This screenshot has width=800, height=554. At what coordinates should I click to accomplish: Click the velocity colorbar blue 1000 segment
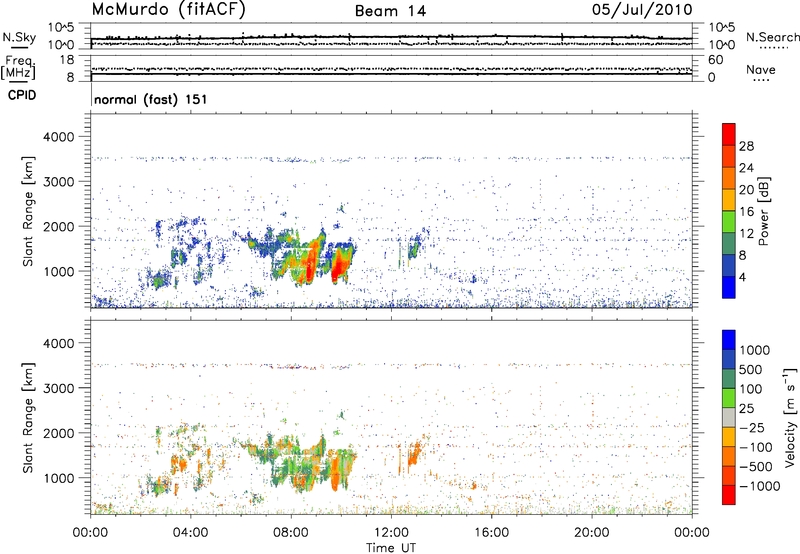(x=729, y=340)
